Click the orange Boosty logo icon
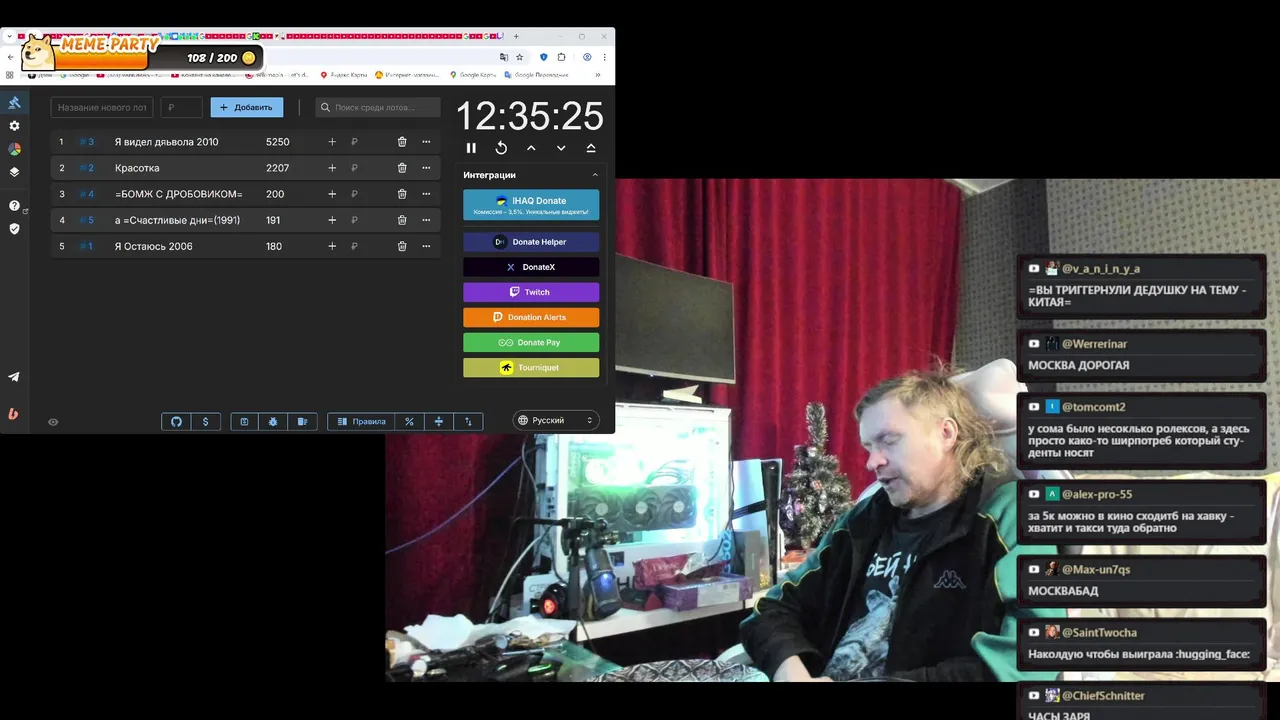 coord(14,413)
